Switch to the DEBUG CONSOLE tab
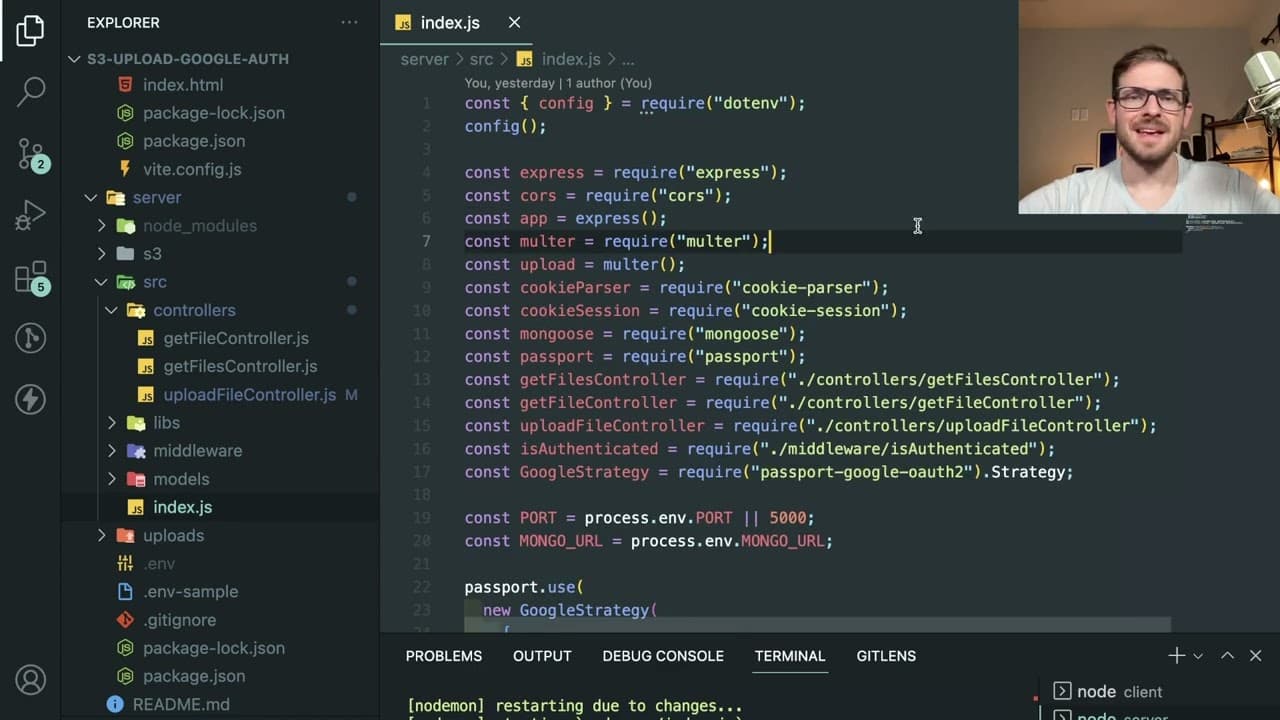 click(663, 656)
